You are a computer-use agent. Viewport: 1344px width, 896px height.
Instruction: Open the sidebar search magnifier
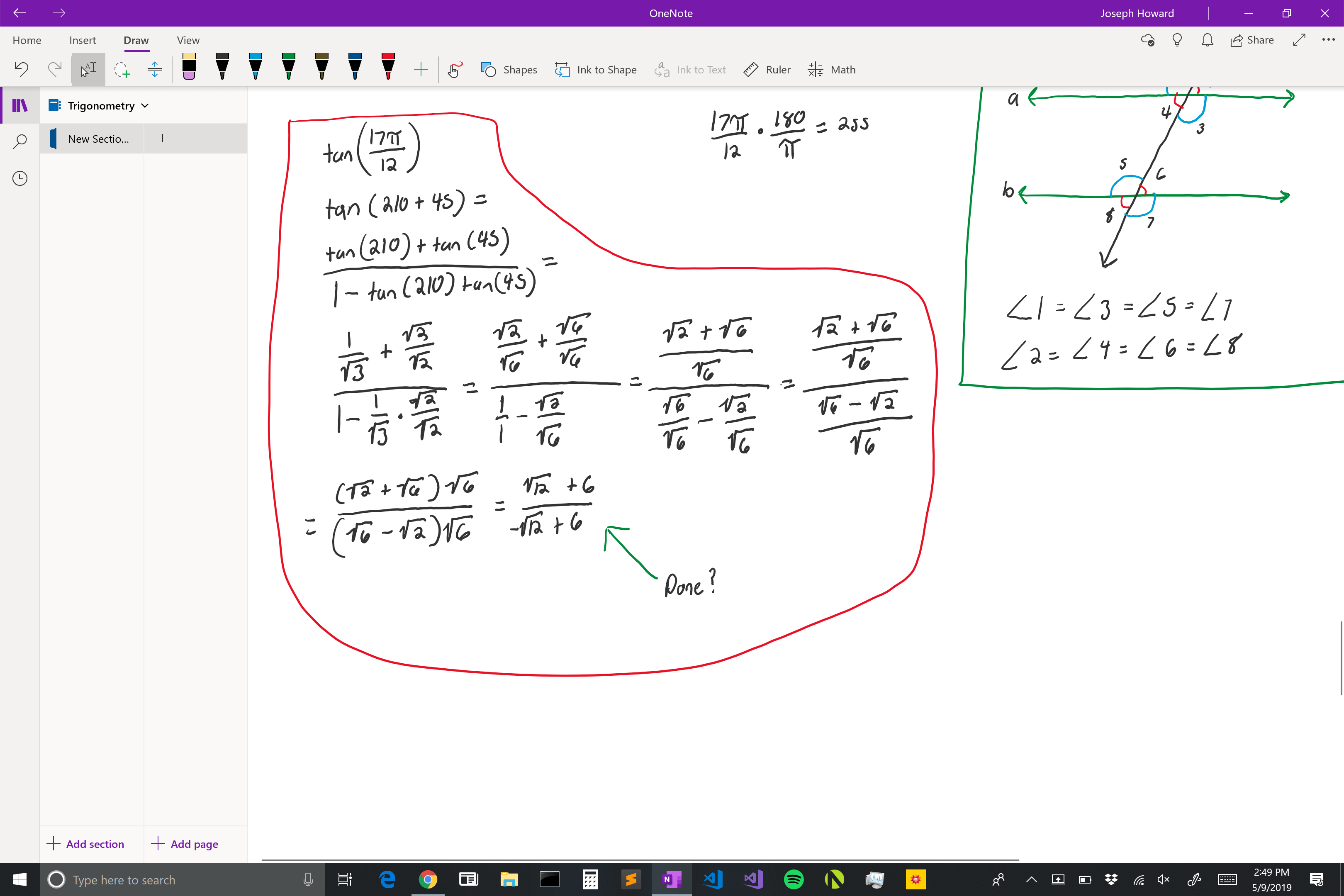click(19, 141)
